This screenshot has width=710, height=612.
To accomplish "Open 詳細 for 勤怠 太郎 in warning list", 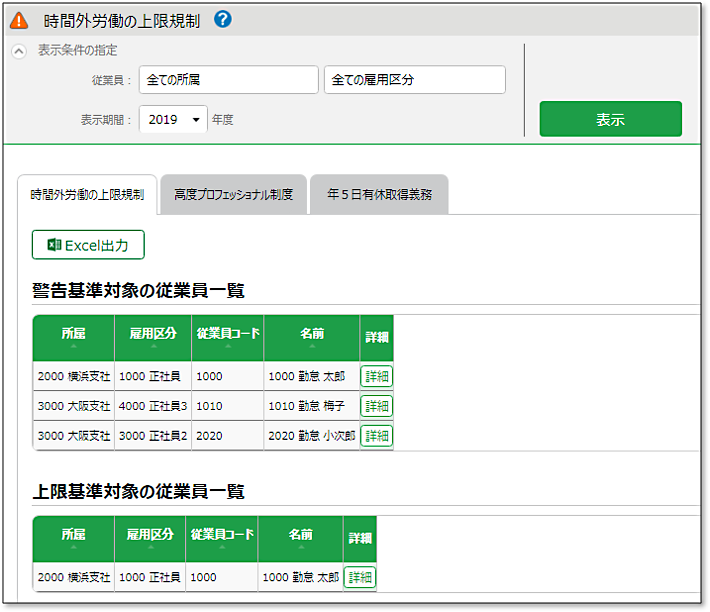I will [377, 376].
